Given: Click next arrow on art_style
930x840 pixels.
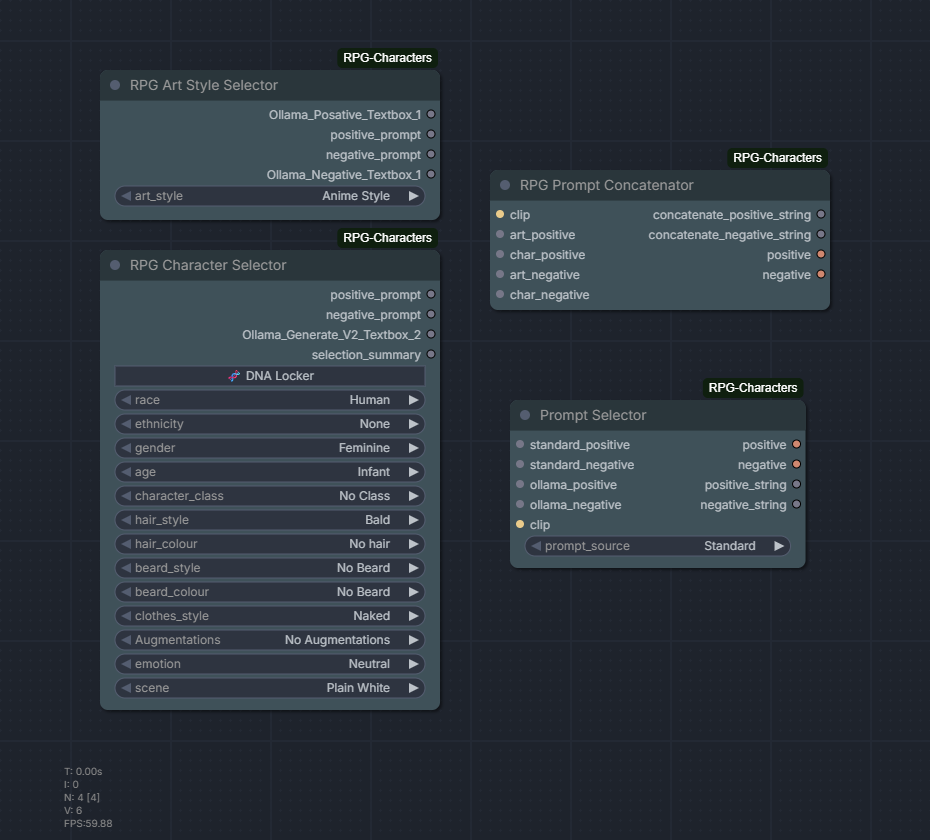Looking at the screenshot, I should [x=414, y=196].
